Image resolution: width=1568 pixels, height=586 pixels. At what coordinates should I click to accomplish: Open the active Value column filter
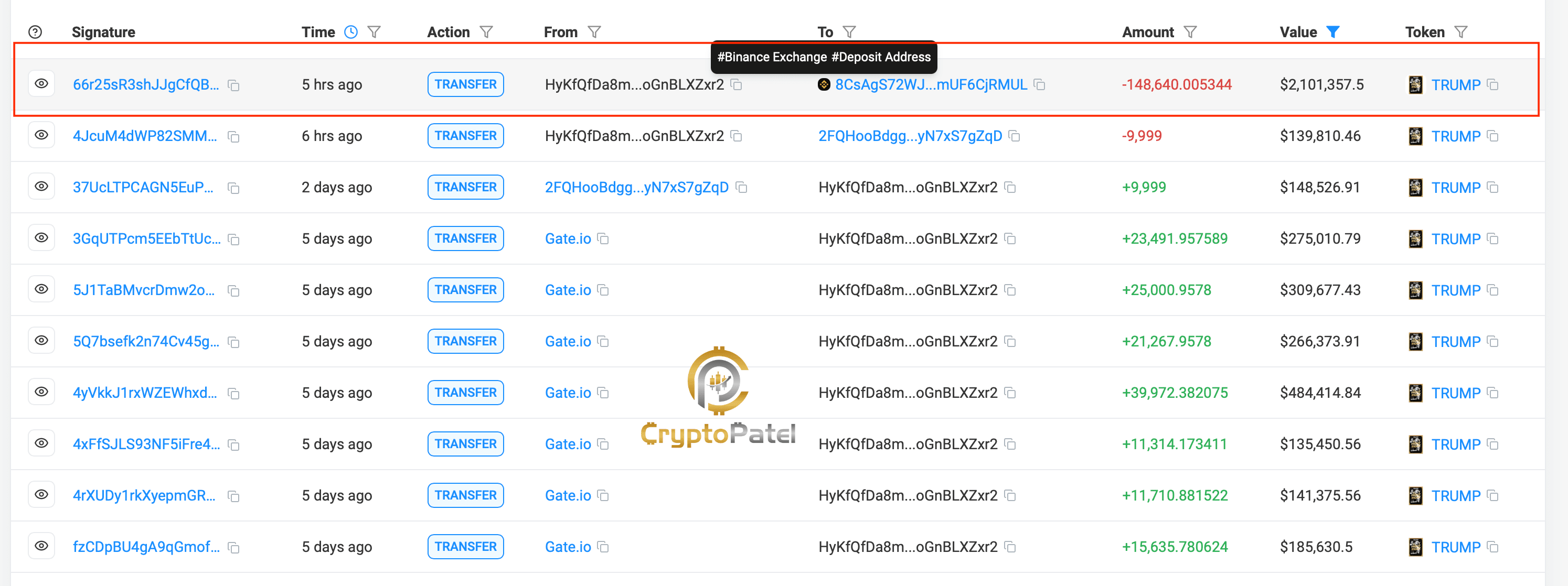[x=1333, y=32]
